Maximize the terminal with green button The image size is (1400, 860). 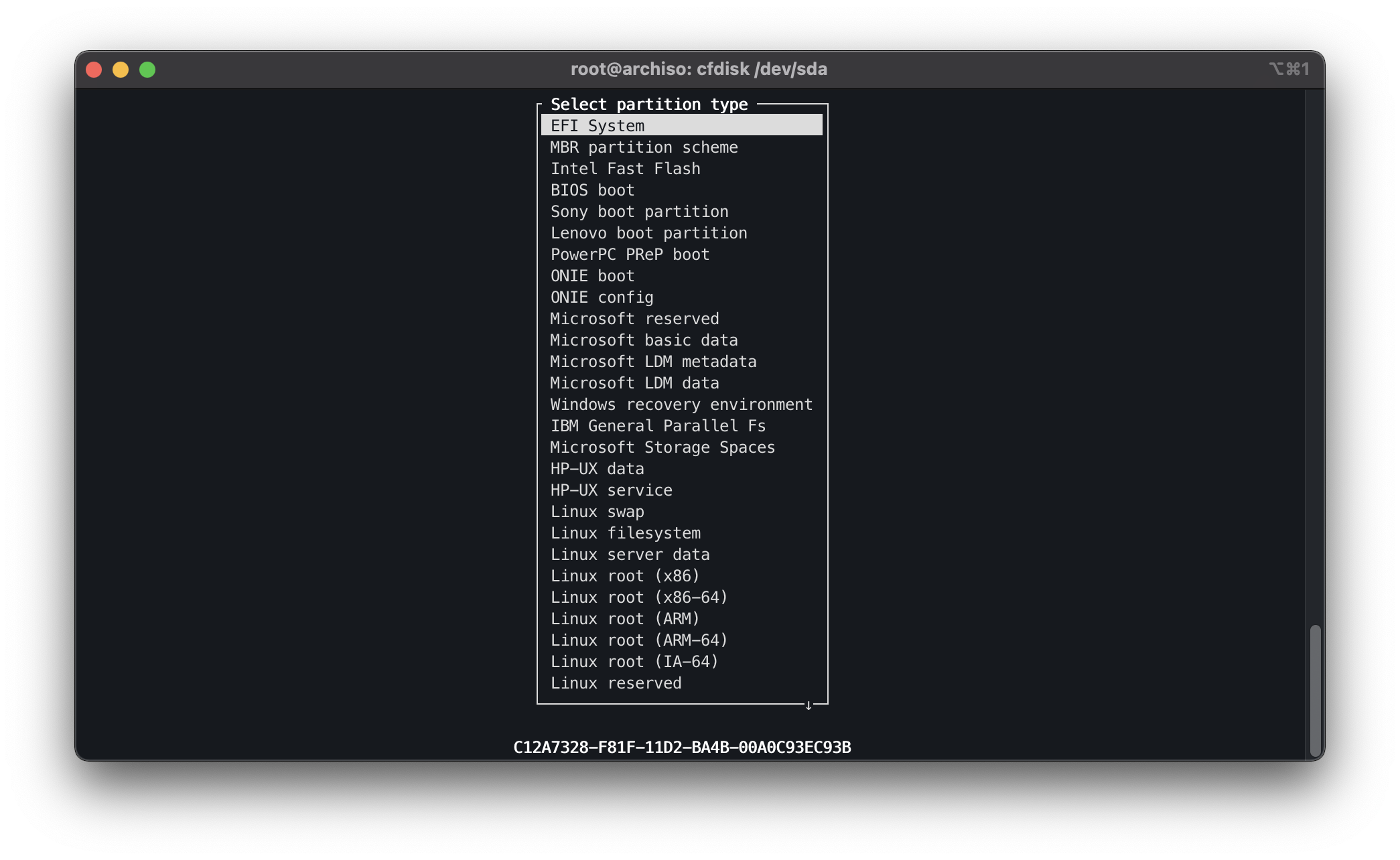147,70
